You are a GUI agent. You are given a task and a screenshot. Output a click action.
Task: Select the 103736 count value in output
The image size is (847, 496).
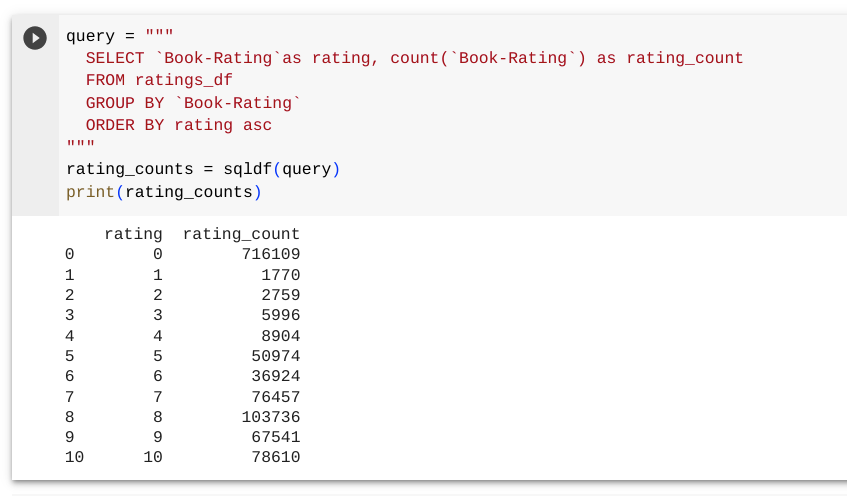pyautogui.click(x=270, y=417)
